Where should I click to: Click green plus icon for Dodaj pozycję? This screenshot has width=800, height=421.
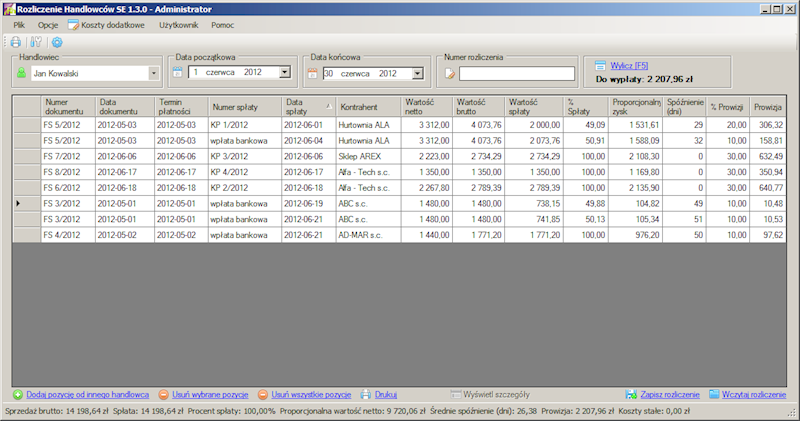pyautogui.click(x=18, y=394)
